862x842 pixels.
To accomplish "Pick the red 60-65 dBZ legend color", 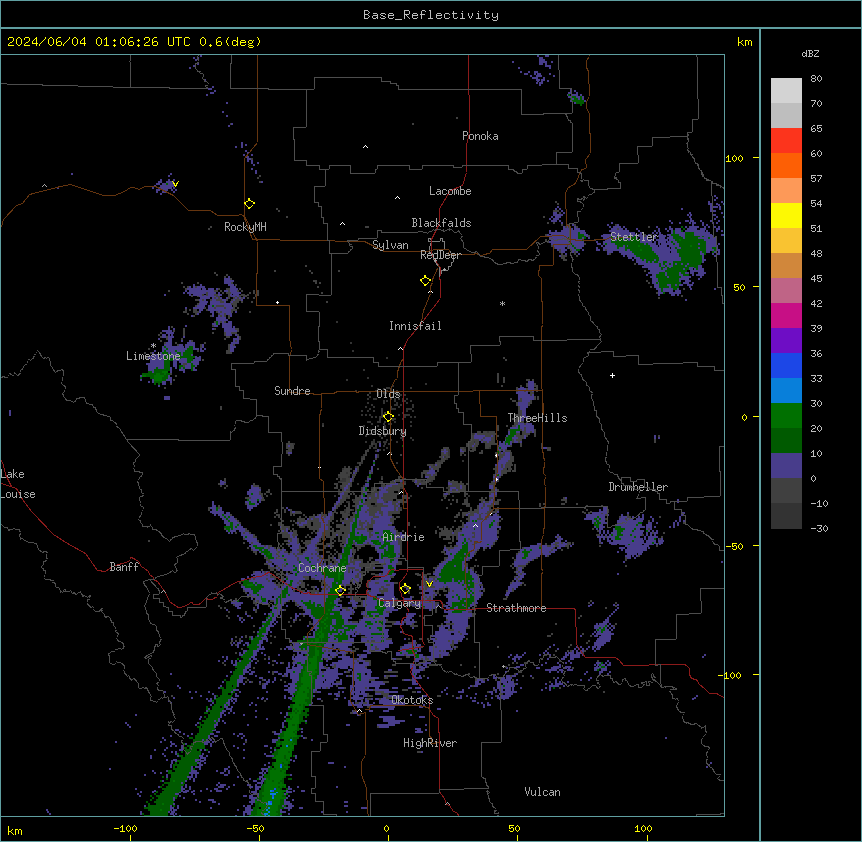I will tap(786, 141).
